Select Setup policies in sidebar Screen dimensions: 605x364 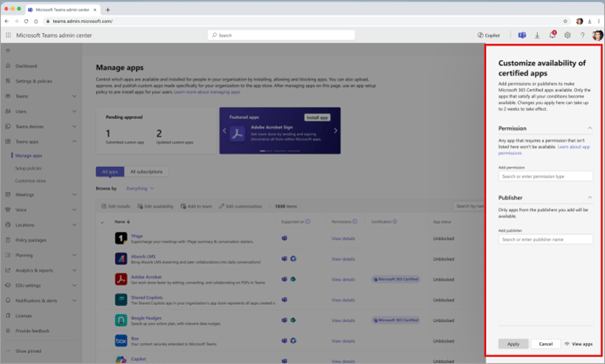pos(28,168)
